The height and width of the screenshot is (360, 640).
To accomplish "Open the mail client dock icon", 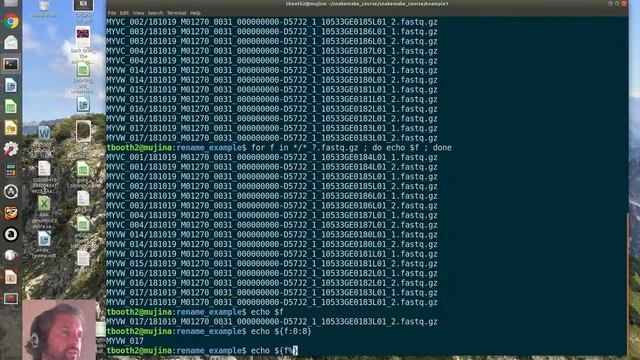I will 11,42.
